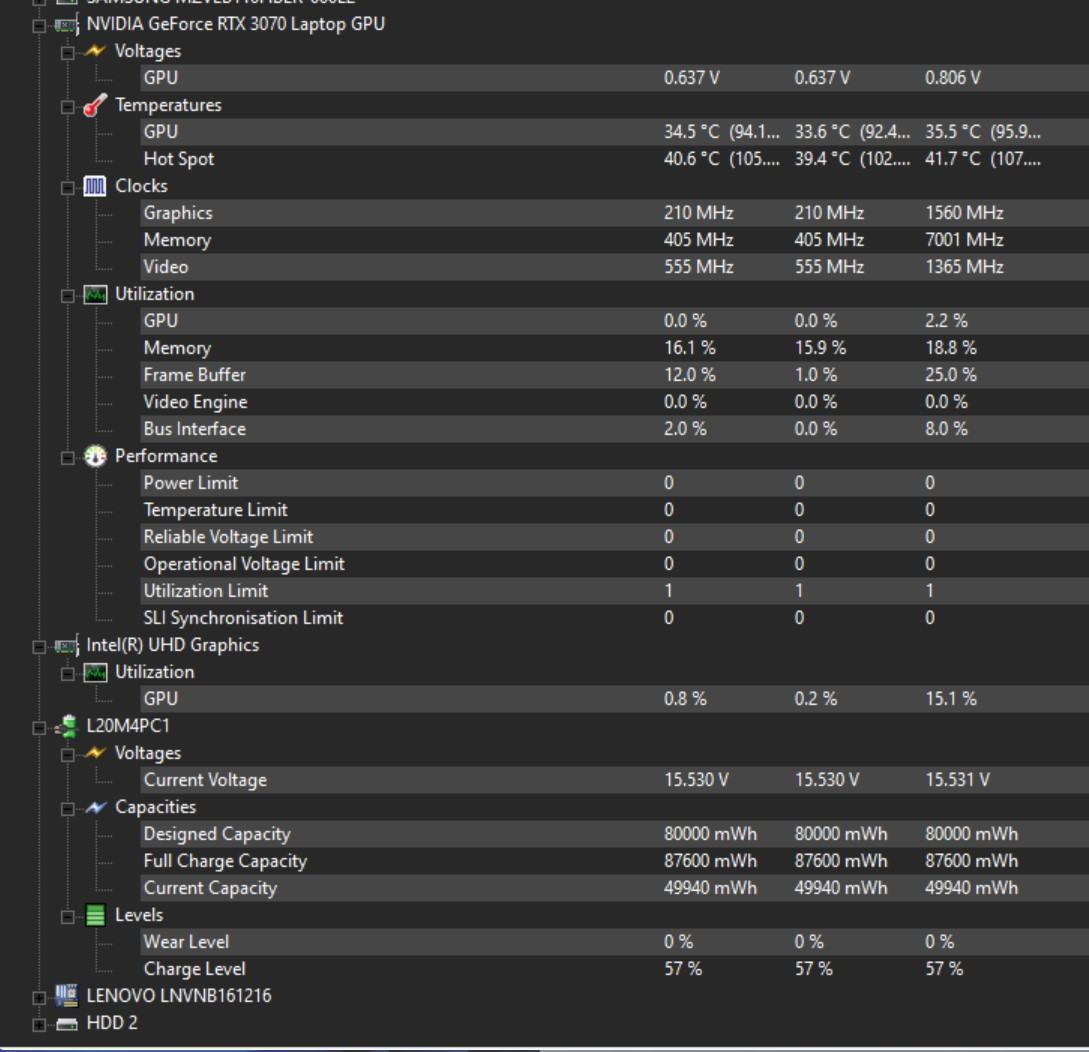Click the 7001 MHz Memory max value
The height and width of the screenshot is (1052, 1089).
[964, 240]
